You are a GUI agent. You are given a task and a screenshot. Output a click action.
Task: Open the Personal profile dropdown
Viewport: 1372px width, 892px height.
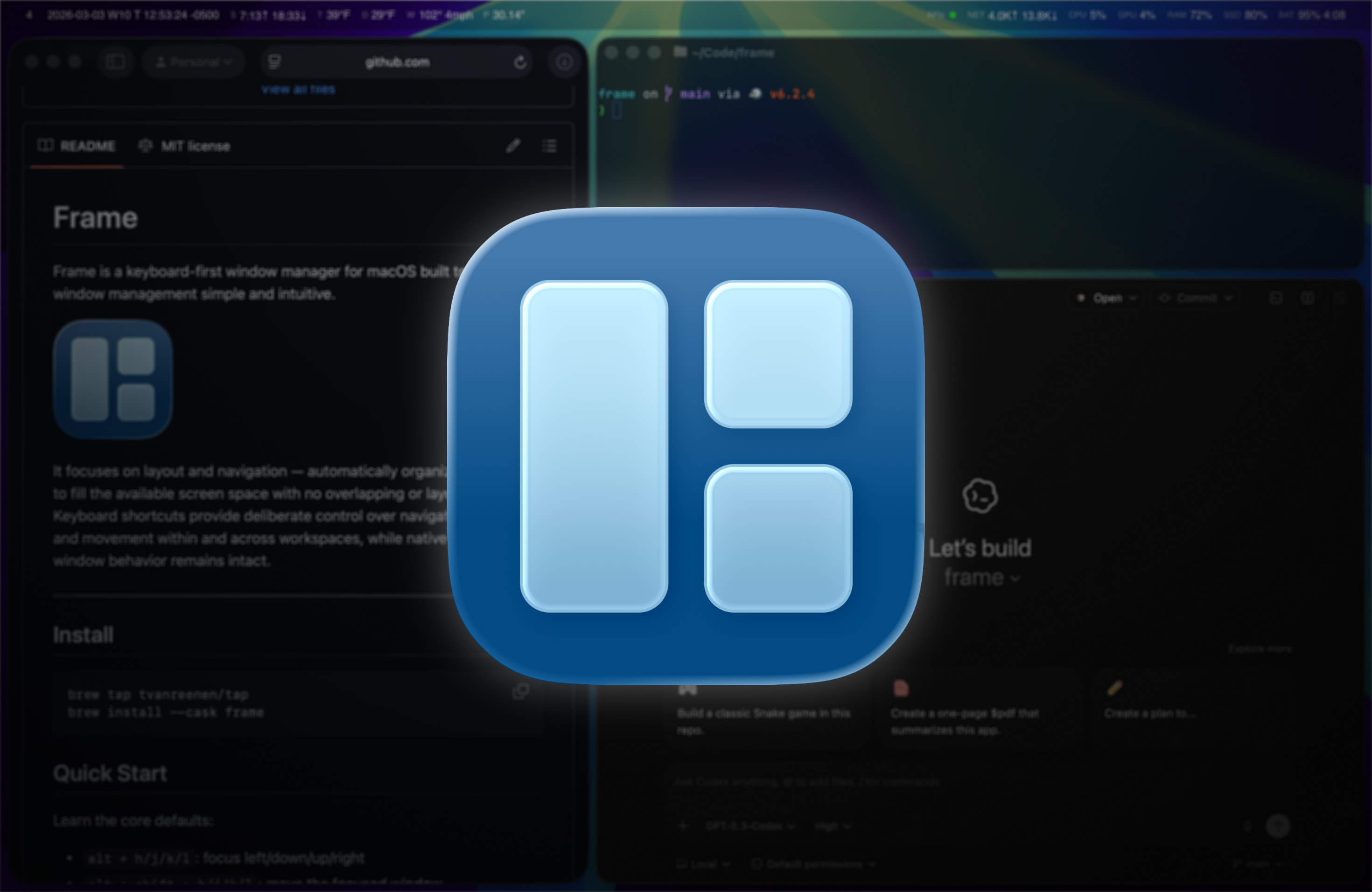194,62
